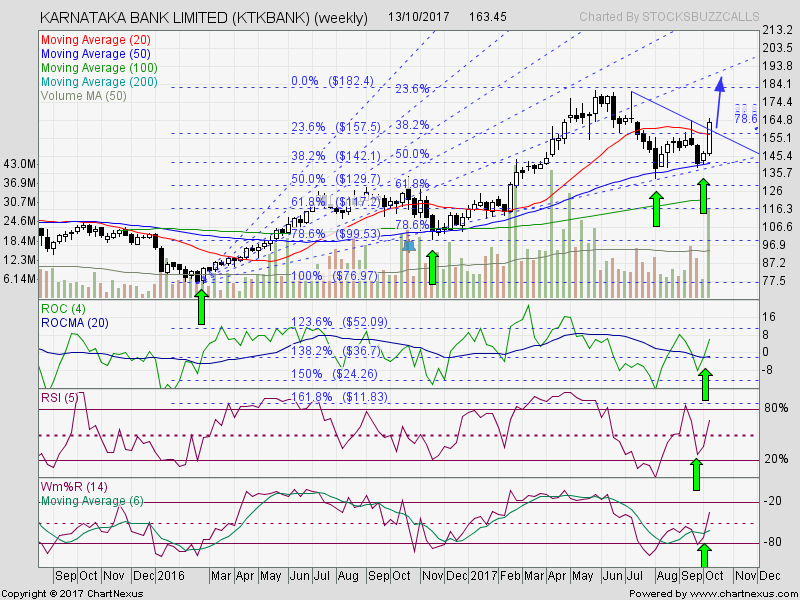This screenshot has height=600, width=800.
Task: Select the 161.8% ($11.83) extension label
Action: pos(339,397)
